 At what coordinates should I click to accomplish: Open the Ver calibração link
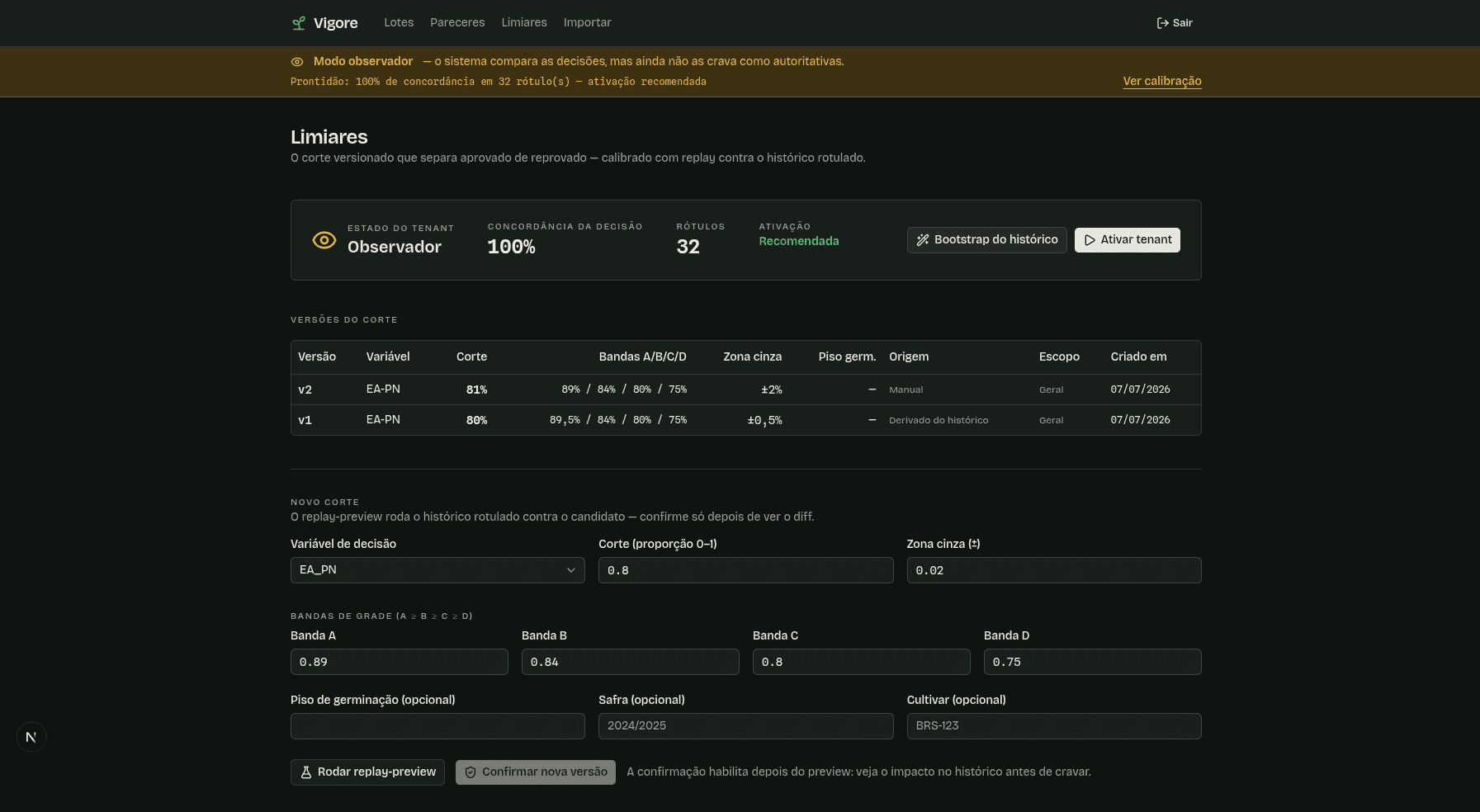point(1162,81)
